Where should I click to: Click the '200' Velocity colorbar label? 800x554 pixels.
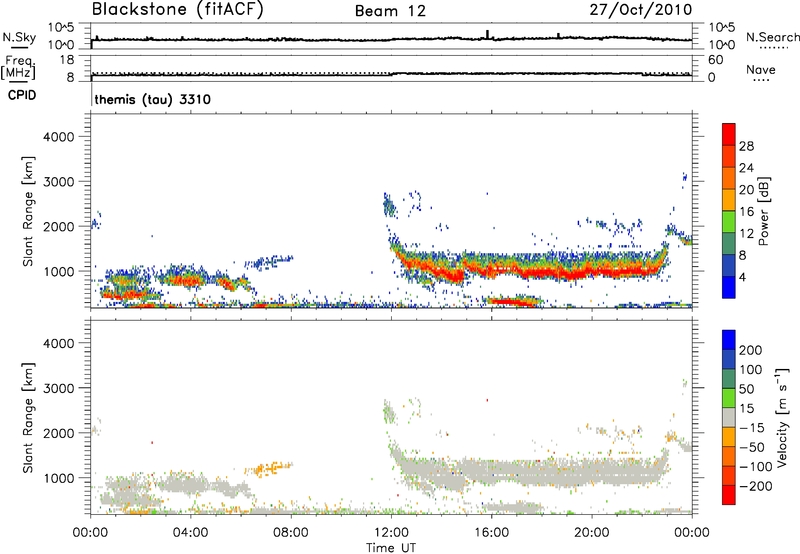pos(751,350)
